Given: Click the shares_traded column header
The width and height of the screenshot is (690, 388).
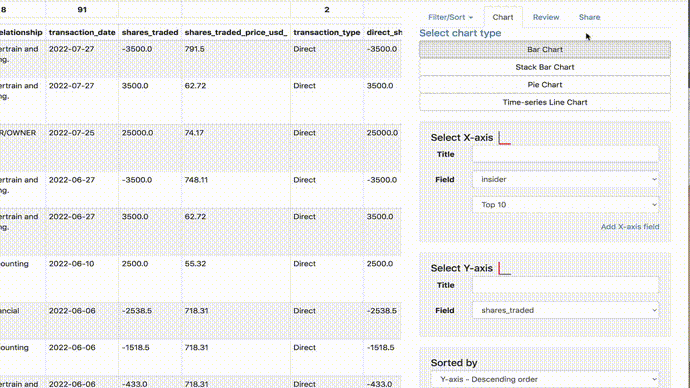Looking at the screenshot, I should pyautogui.click(x=150, y=32).
